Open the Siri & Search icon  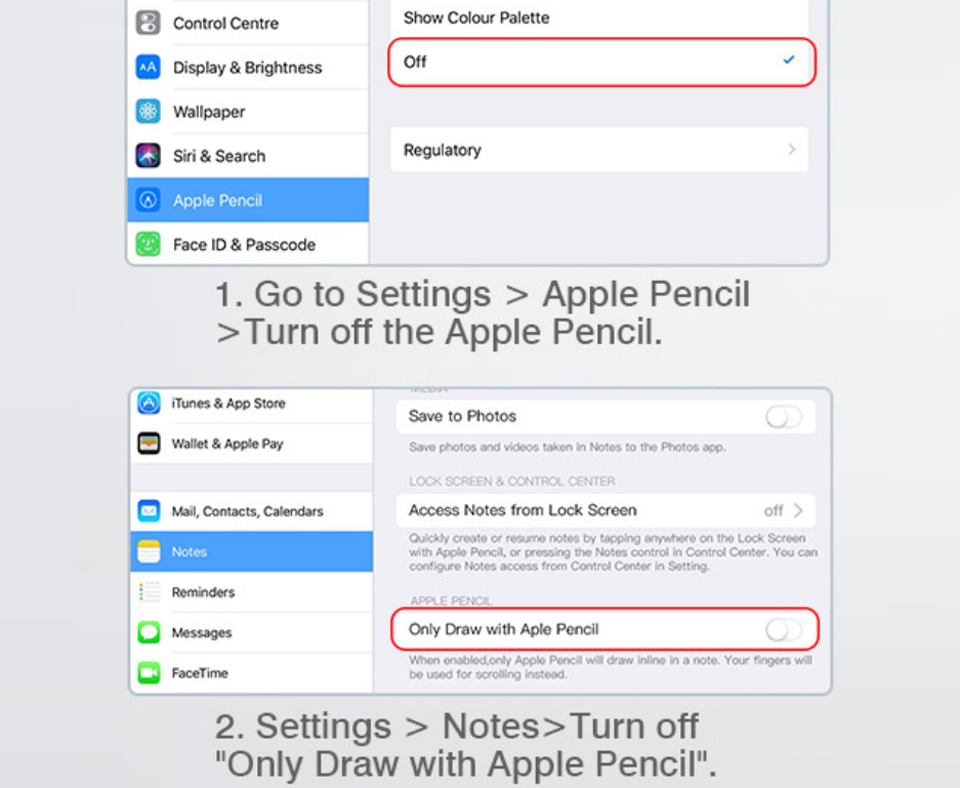click(x=148, y=156)
